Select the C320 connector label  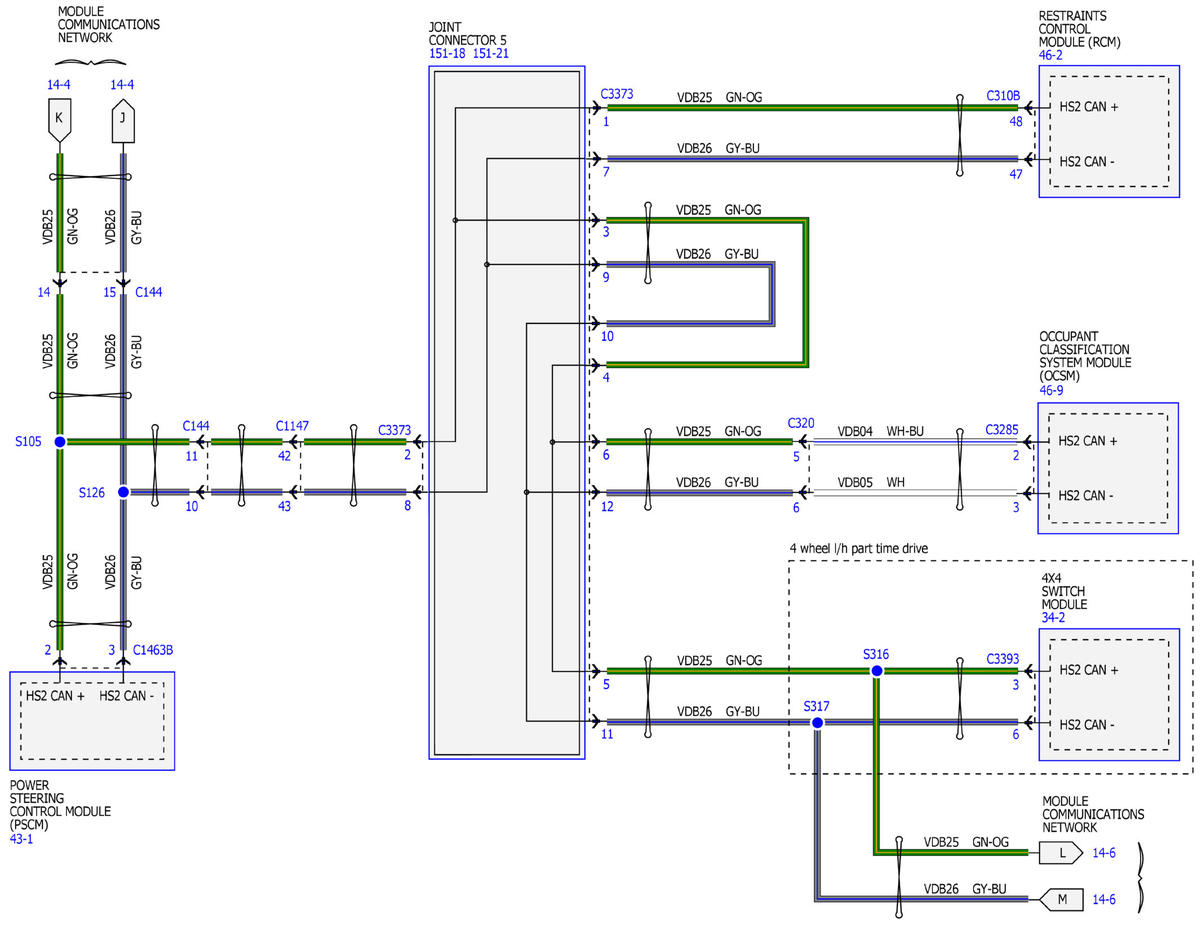pyautogui.click(x=802, y=423)
